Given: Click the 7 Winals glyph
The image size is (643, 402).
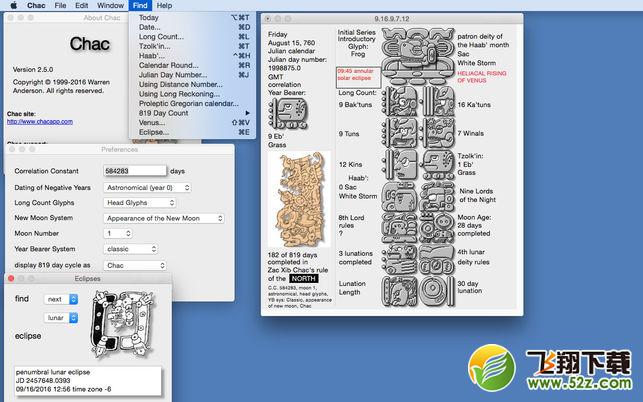Looking at the screenshot, I should pos(437,132).
